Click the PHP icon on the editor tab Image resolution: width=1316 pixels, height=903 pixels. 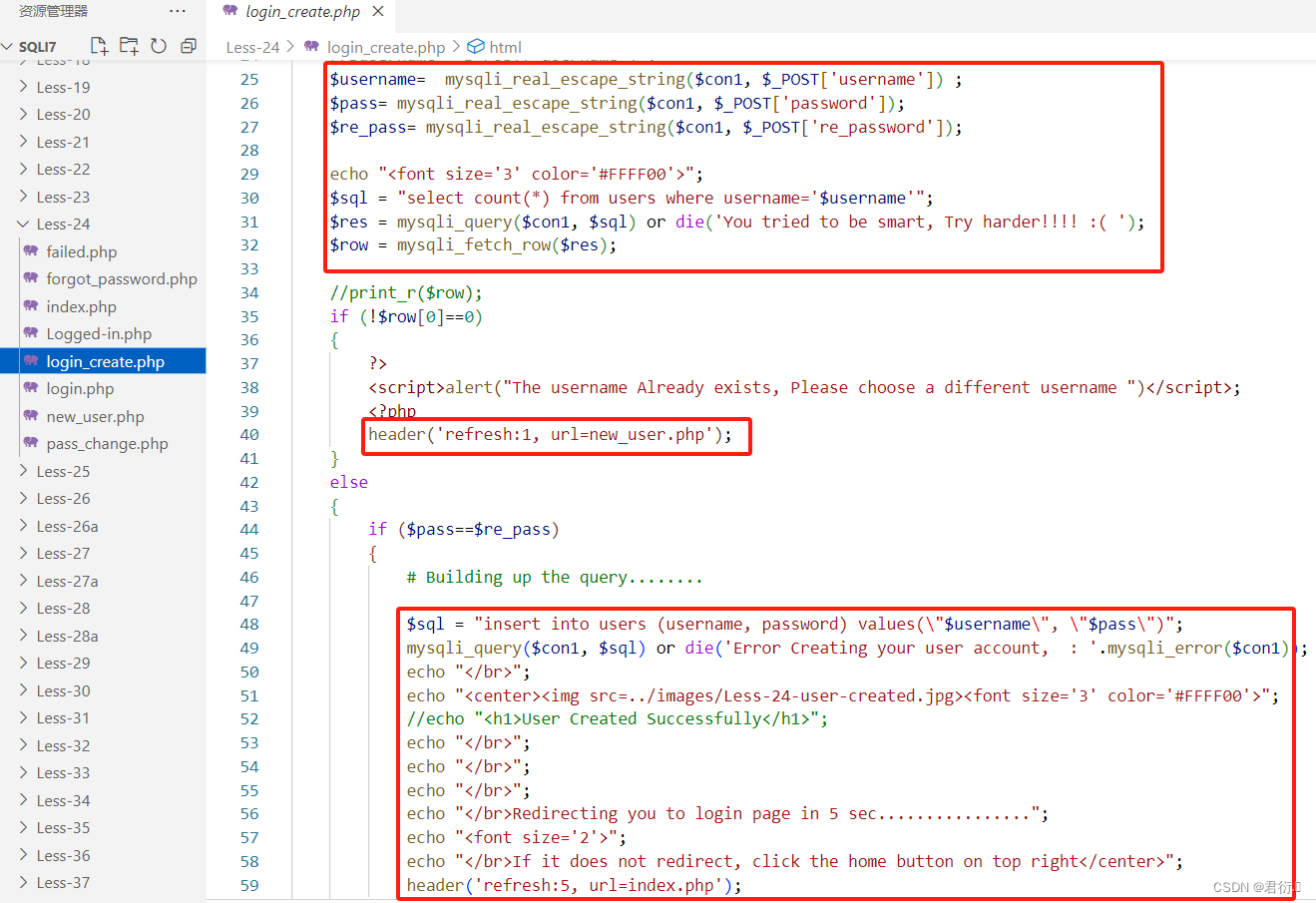[230, 11]
